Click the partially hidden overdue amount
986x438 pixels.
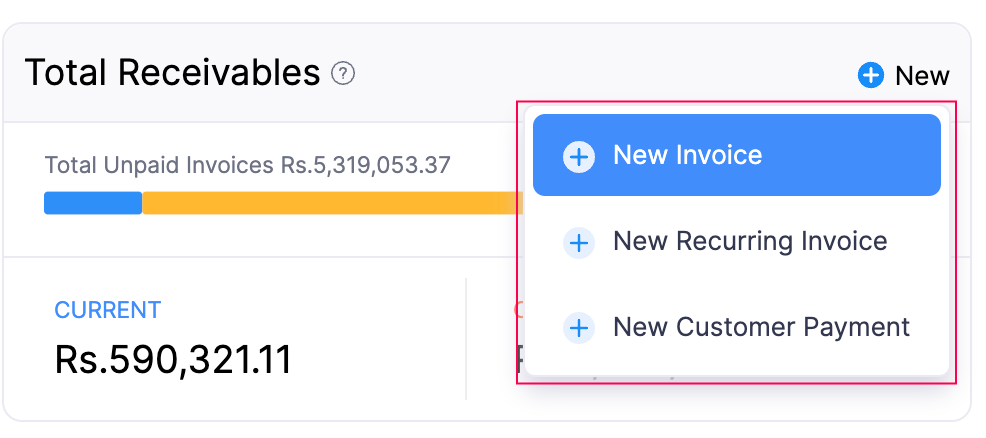click(519, 360)
